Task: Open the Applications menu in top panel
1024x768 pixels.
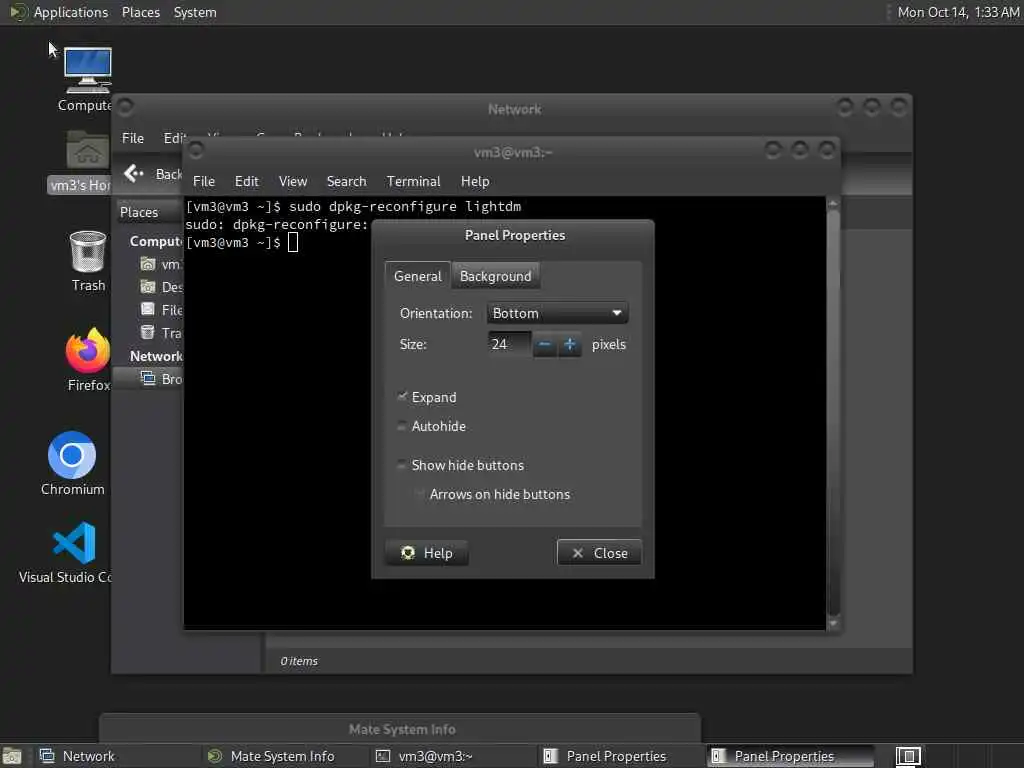Action: [71, 12]
